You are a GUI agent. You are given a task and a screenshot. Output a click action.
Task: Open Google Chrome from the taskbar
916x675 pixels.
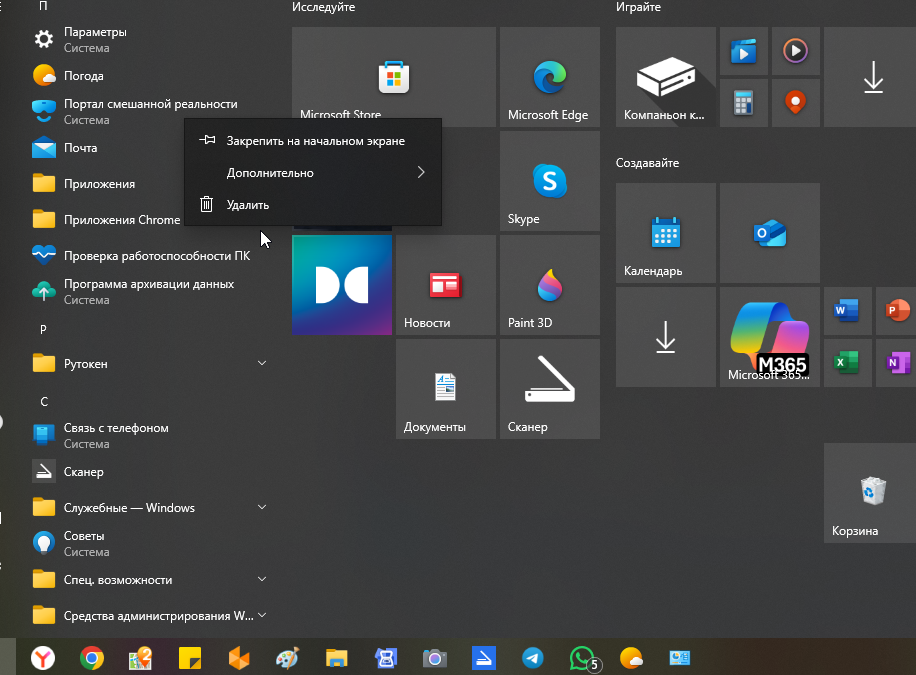[x=92, y=658]
